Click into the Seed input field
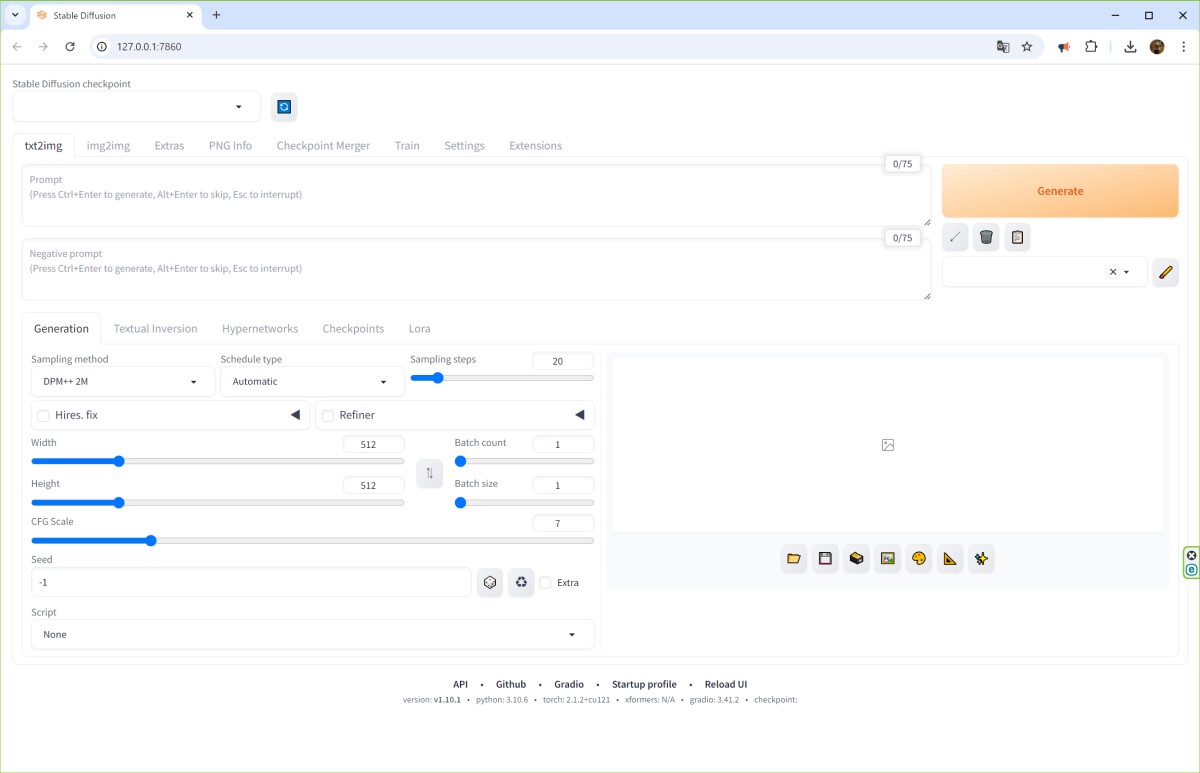 [251, 582]
